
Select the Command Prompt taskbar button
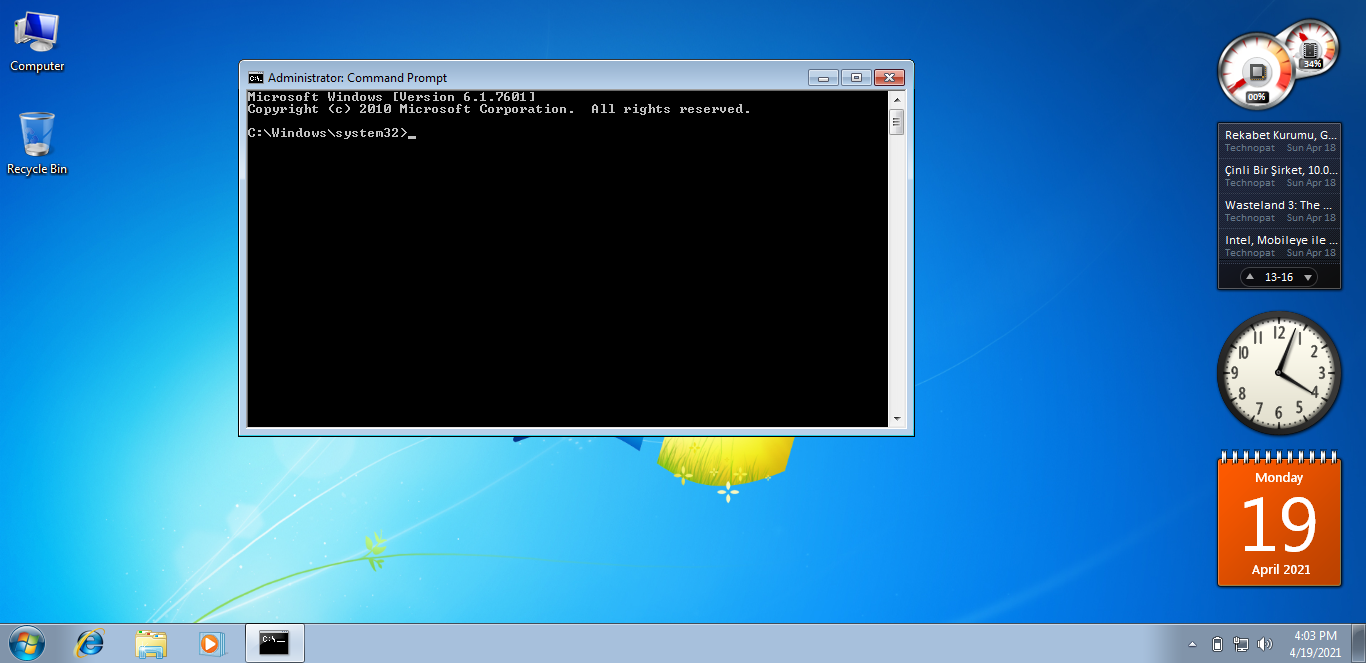(274, 643)
